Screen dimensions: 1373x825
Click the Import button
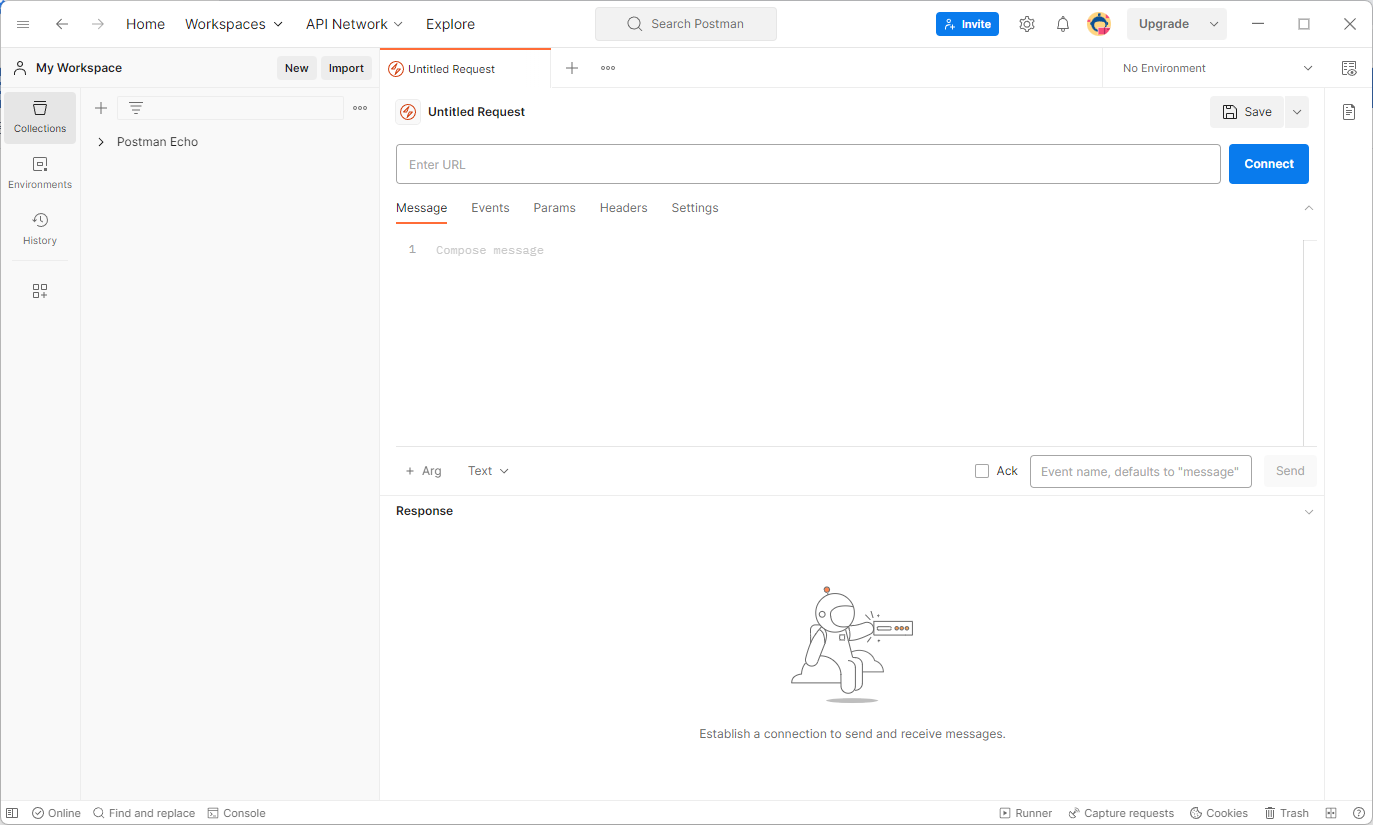pos(346,68)
